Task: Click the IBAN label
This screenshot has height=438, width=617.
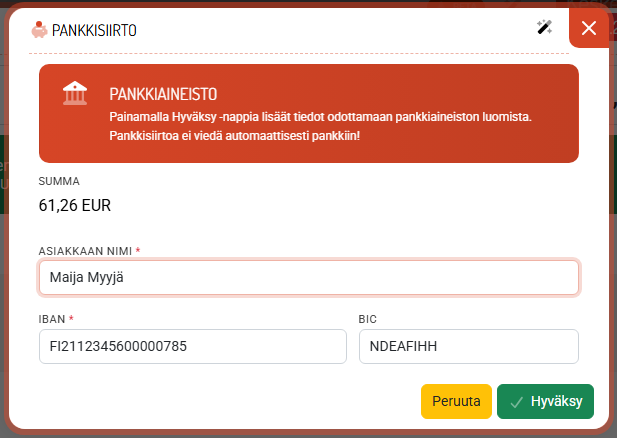Action: [x=52, y=319]
